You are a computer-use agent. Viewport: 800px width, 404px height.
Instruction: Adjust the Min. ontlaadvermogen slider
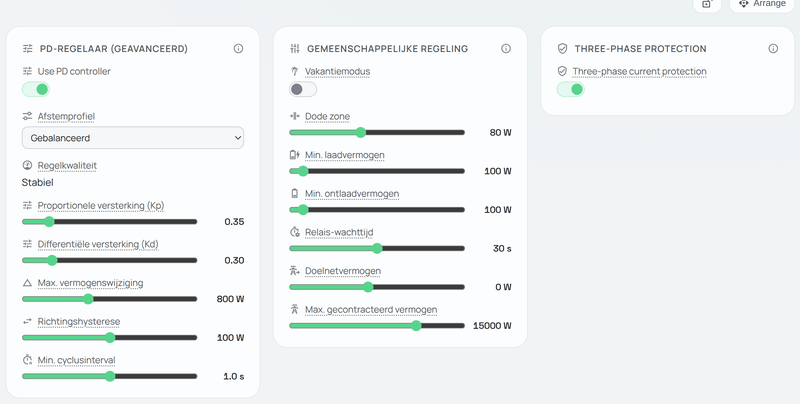click(x=377, y=210)
